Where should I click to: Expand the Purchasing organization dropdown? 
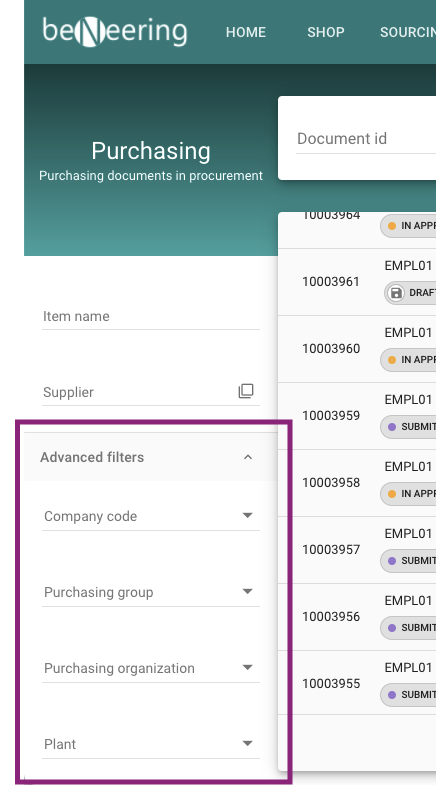click(151, 668)
